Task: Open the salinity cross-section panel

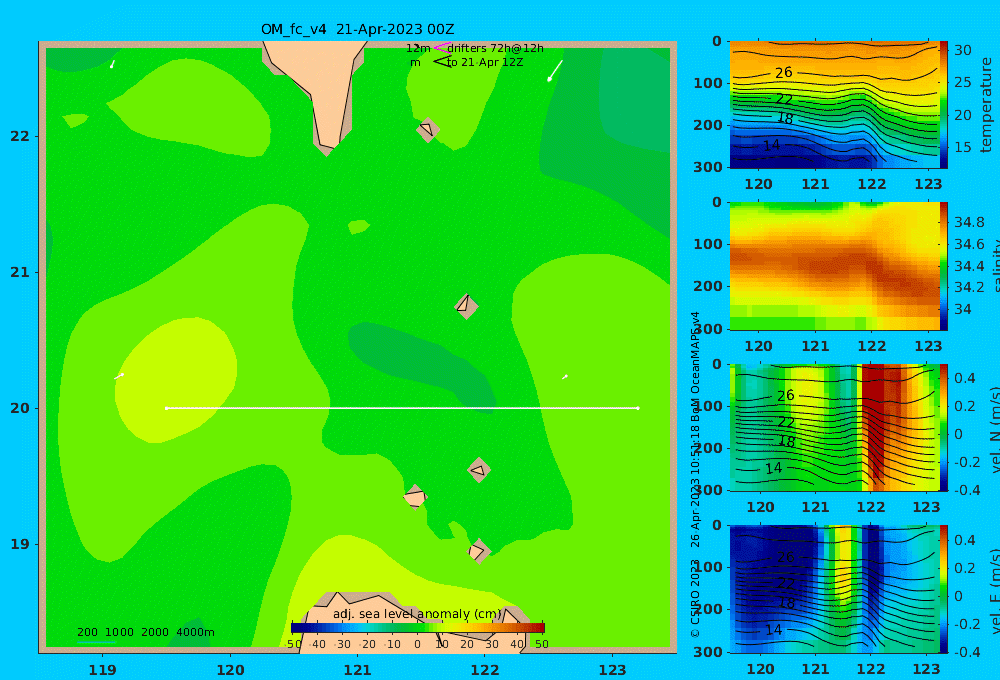Action: click(834, 266)
